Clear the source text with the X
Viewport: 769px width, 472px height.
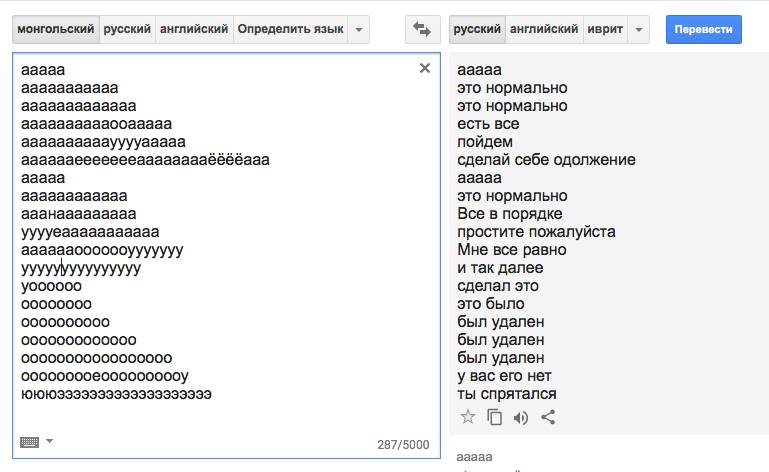425,68
